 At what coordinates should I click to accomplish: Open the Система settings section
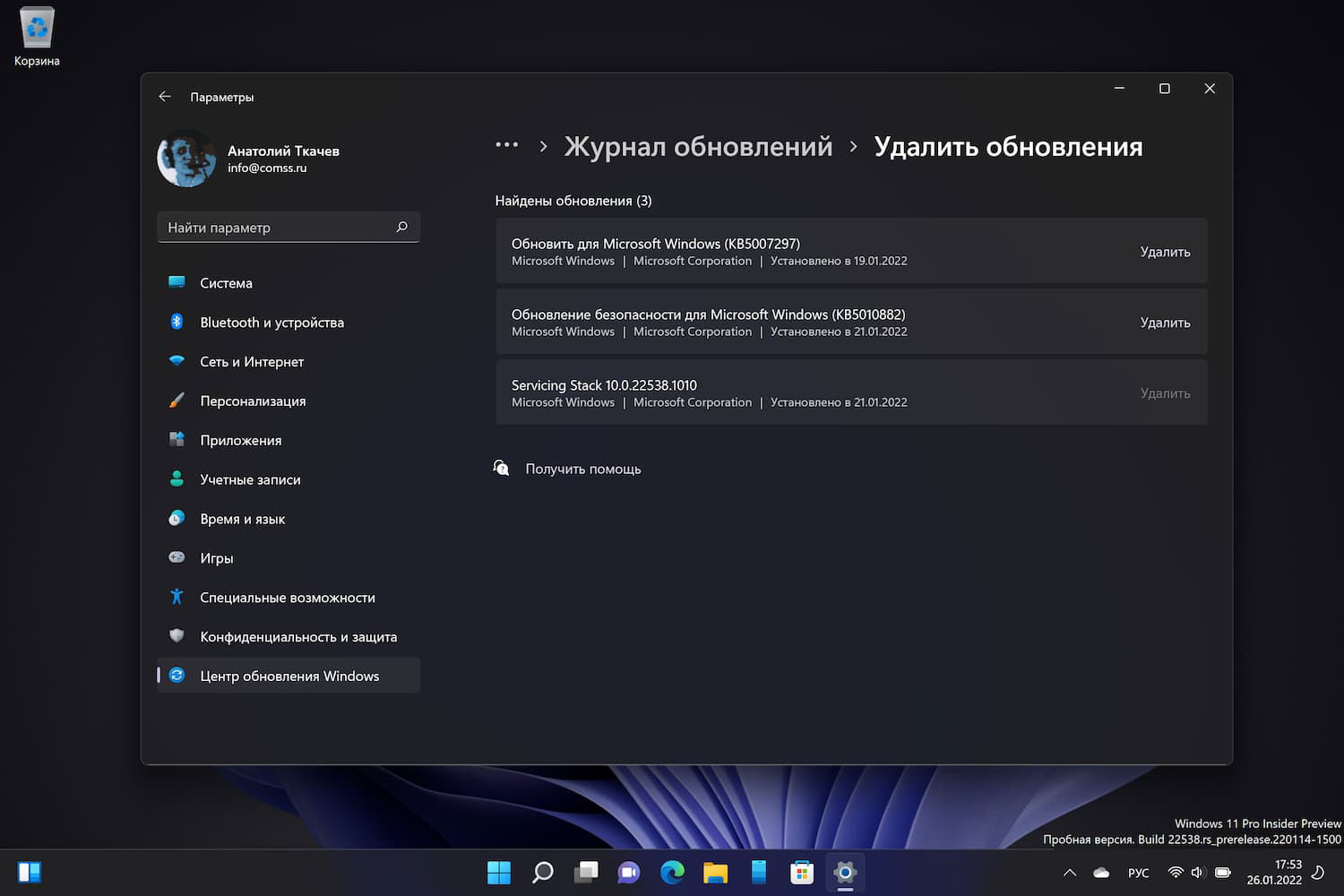289,283
